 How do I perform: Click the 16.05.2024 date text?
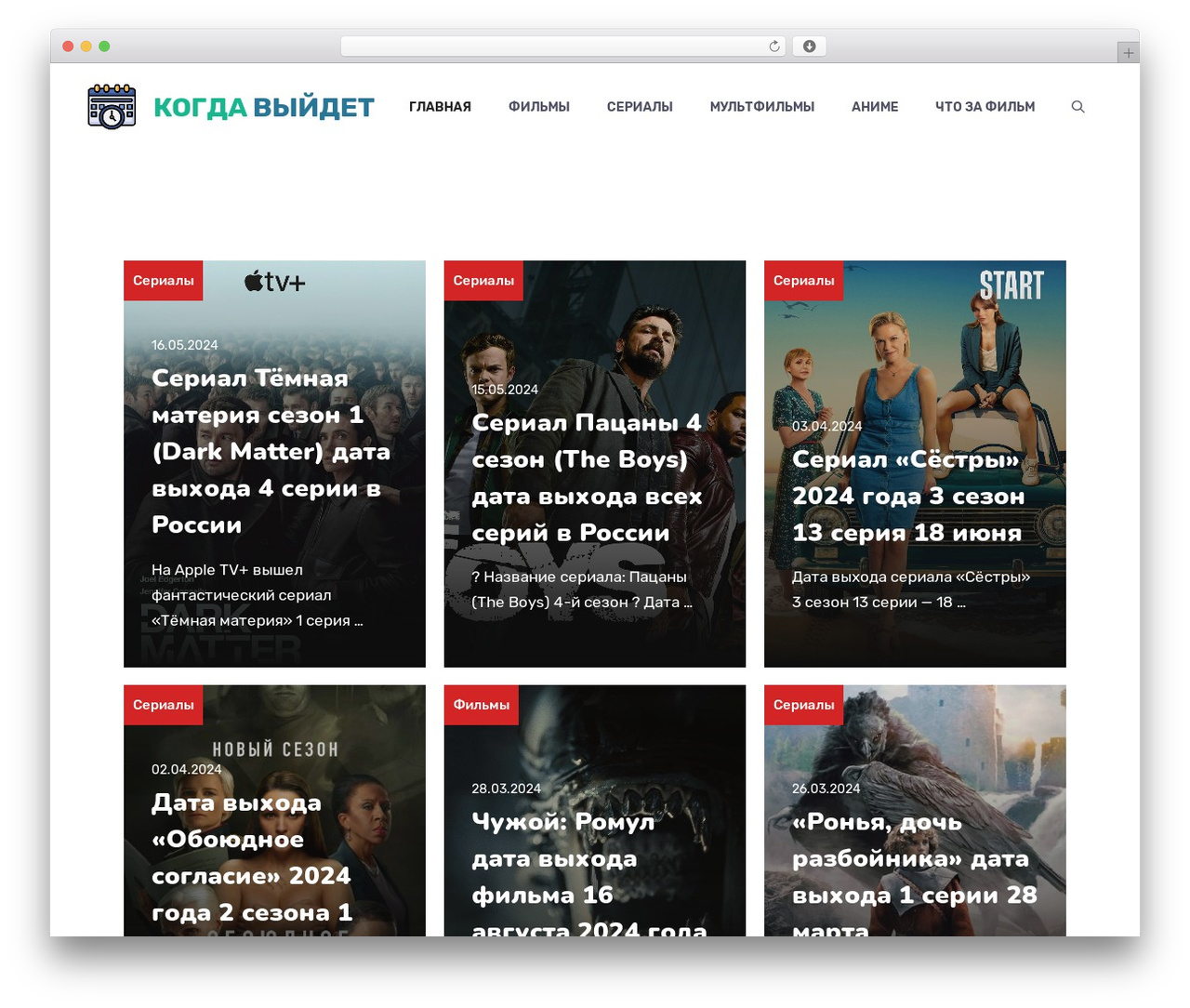[185, 345]
